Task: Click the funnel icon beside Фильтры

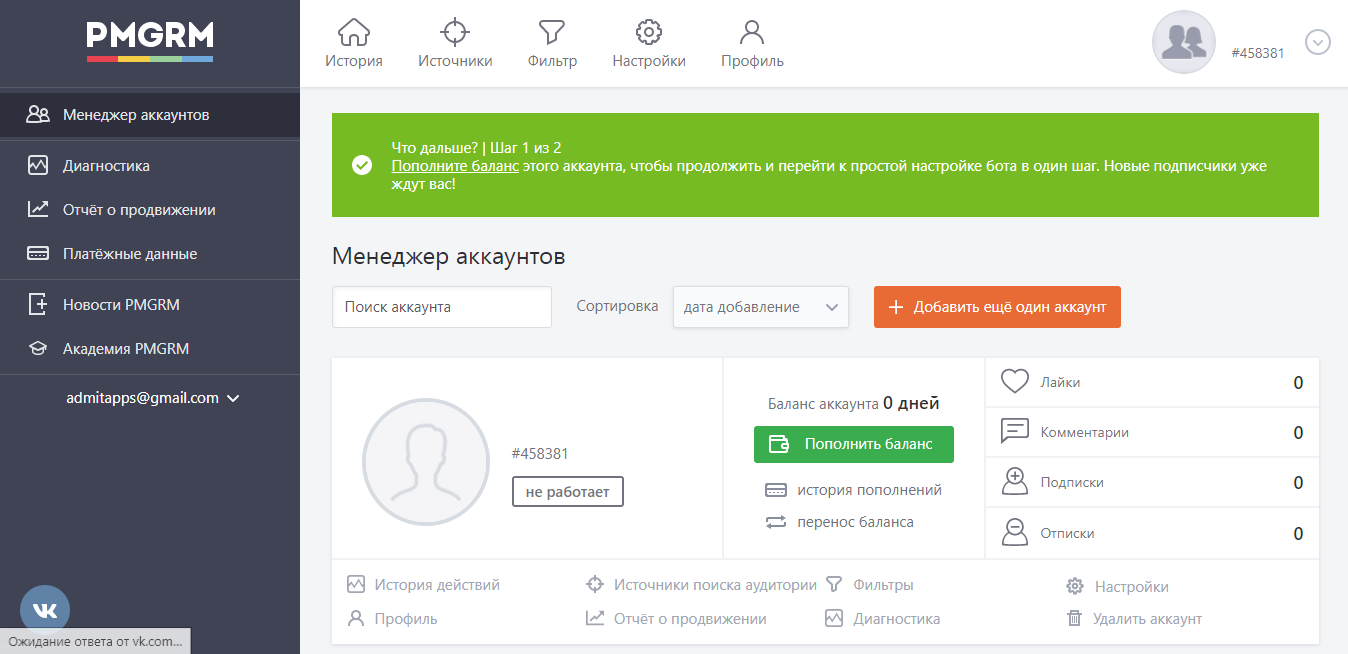Action: click(834, 584)
